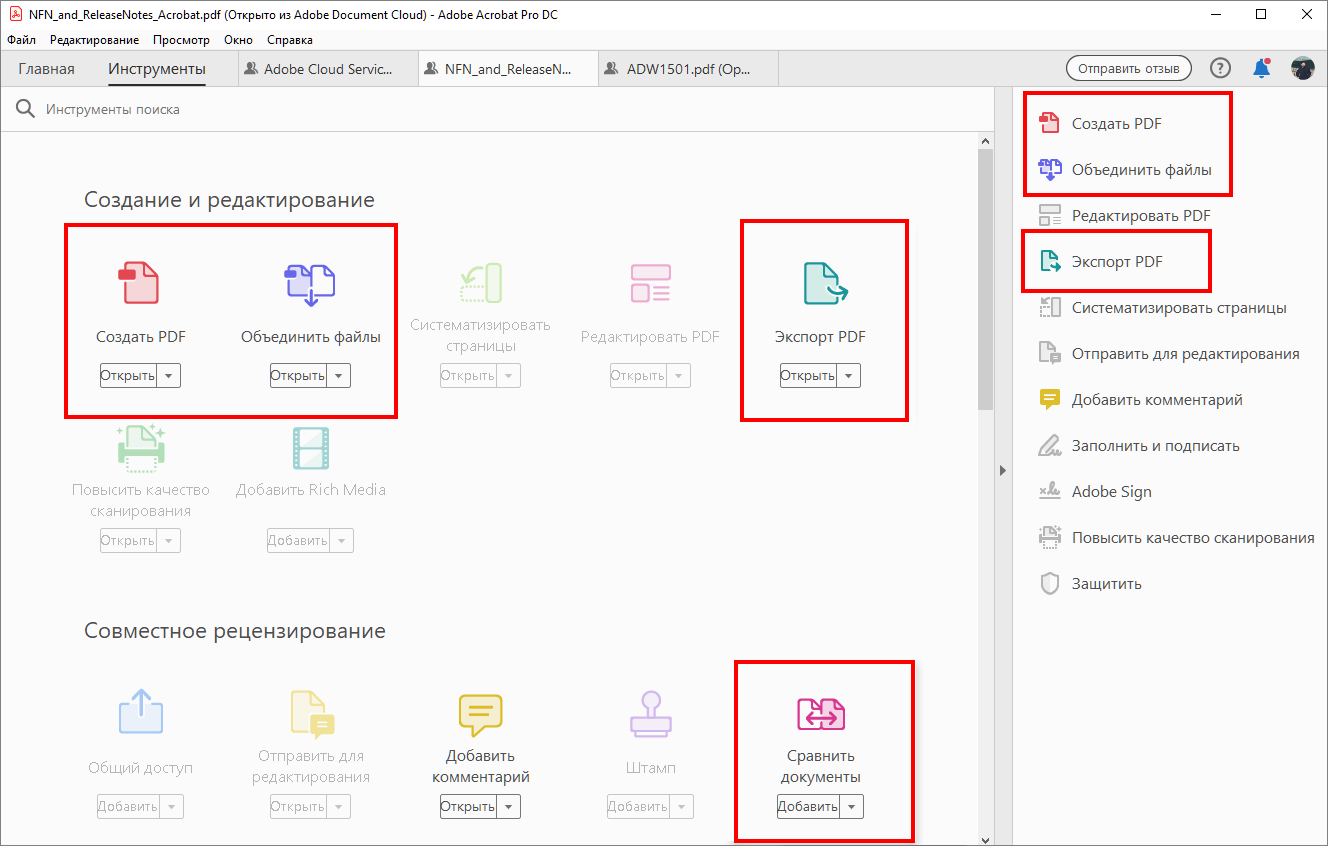This screenshot has height=846, width=1328.
Task: Click Добавить комментарий icon in right pane
Action: tap(1049, 399)
